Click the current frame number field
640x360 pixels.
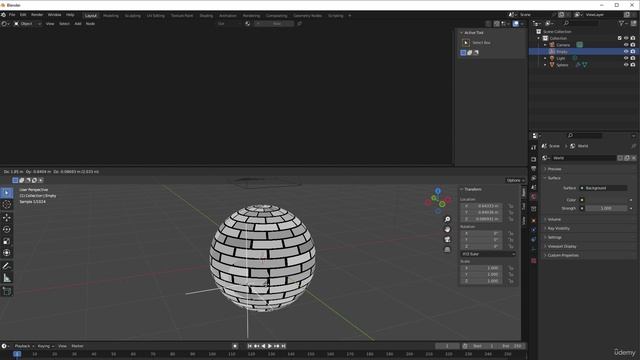pyautogui.click(x=447, y=346)
